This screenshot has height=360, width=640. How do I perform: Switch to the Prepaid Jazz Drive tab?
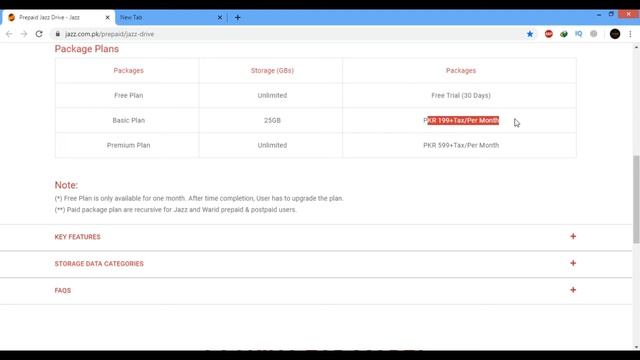click(x=57, y=18)
